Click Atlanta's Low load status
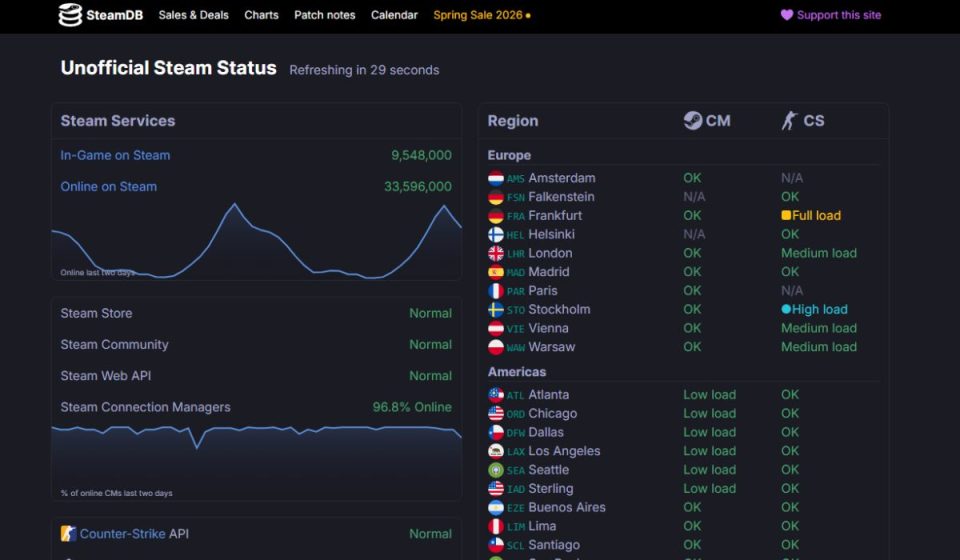This screenshot has width=960, height=560. 710,395
